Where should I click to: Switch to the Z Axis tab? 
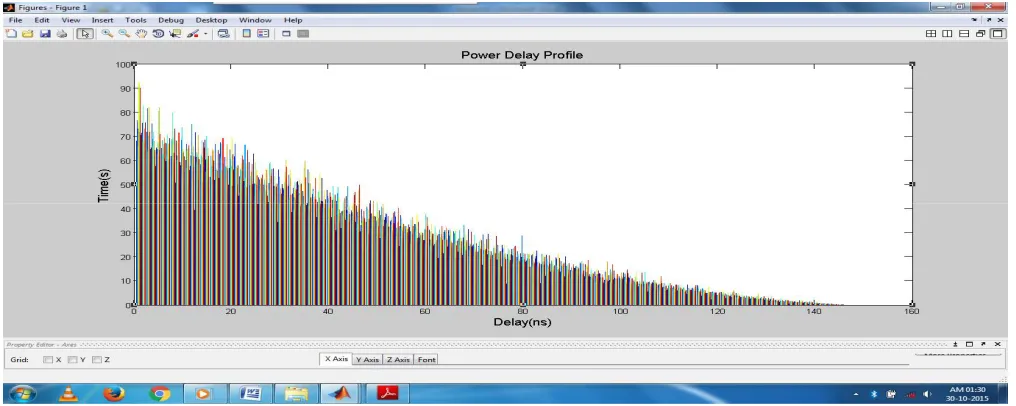[x=398, y=359]
